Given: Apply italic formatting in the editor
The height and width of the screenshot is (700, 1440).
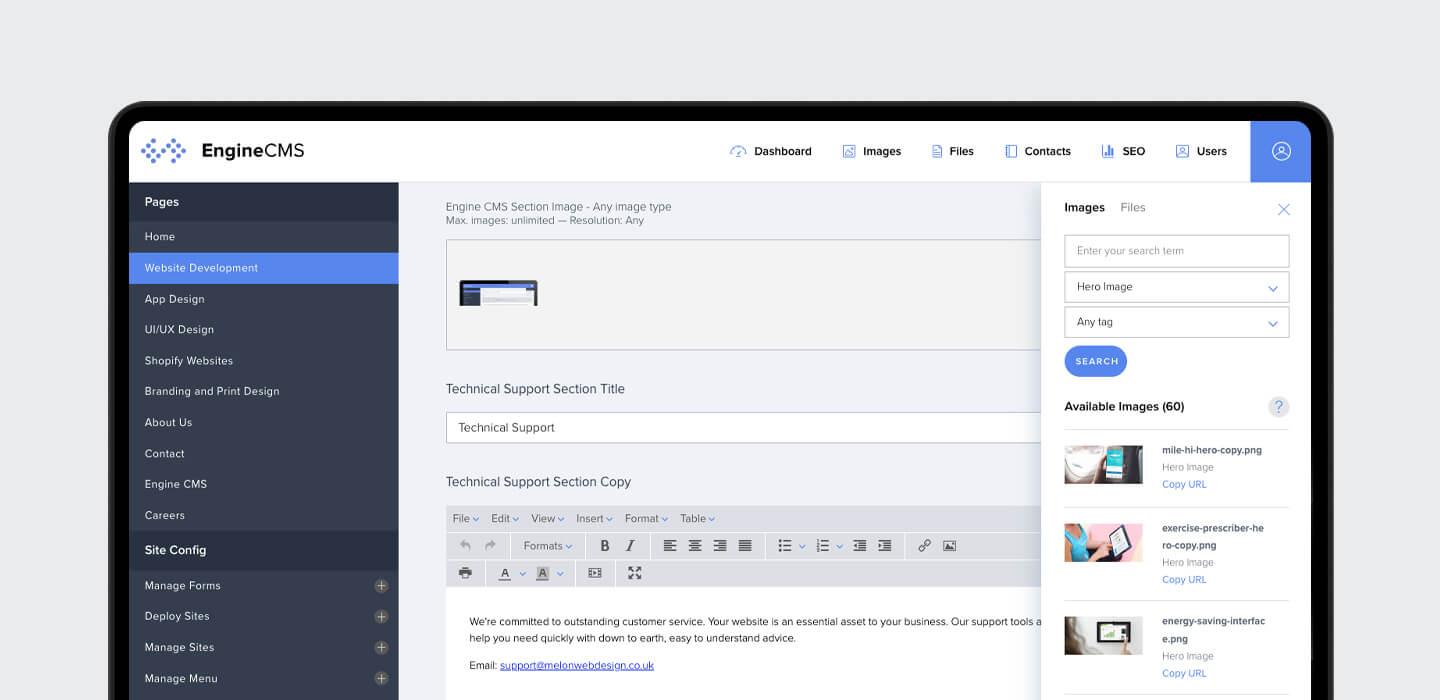Looking at the screenshot, I should tap(630, 546).
